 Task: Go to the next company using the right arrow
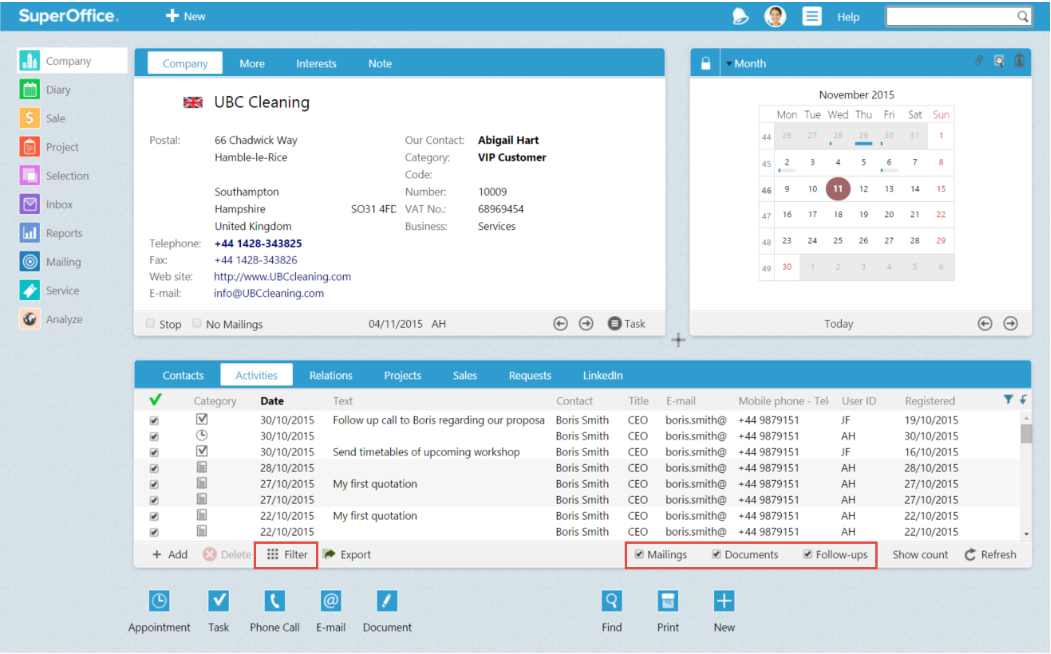[x=586, y=324]
